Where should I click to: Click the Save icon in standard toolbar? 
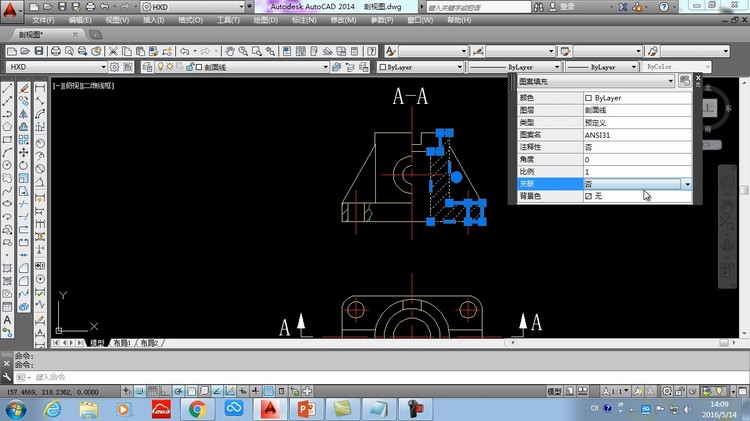(39, 51)
